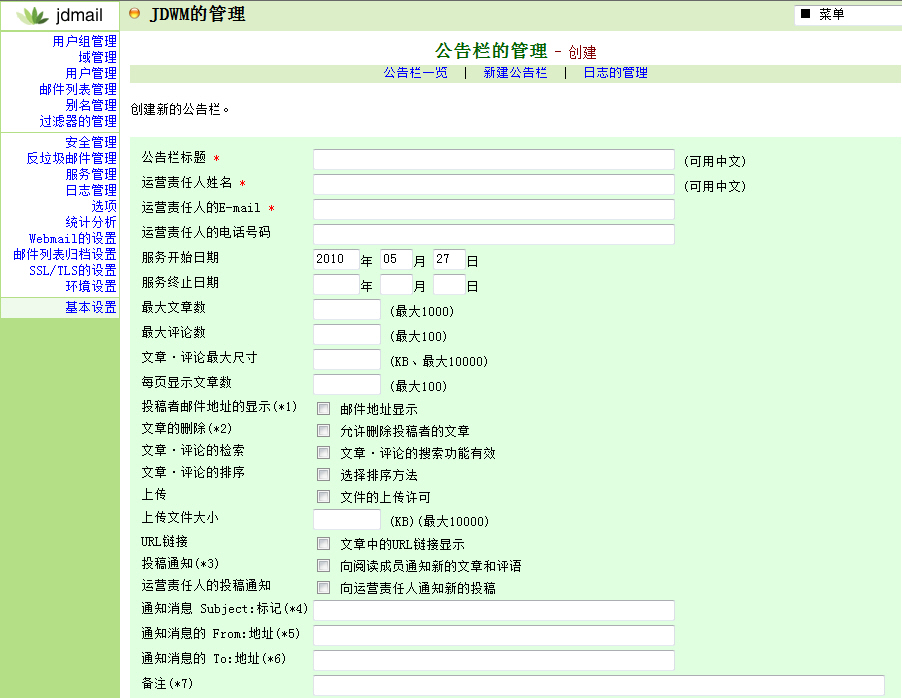
Task: Open 过滤器的管理
Action: coord(78,121)
